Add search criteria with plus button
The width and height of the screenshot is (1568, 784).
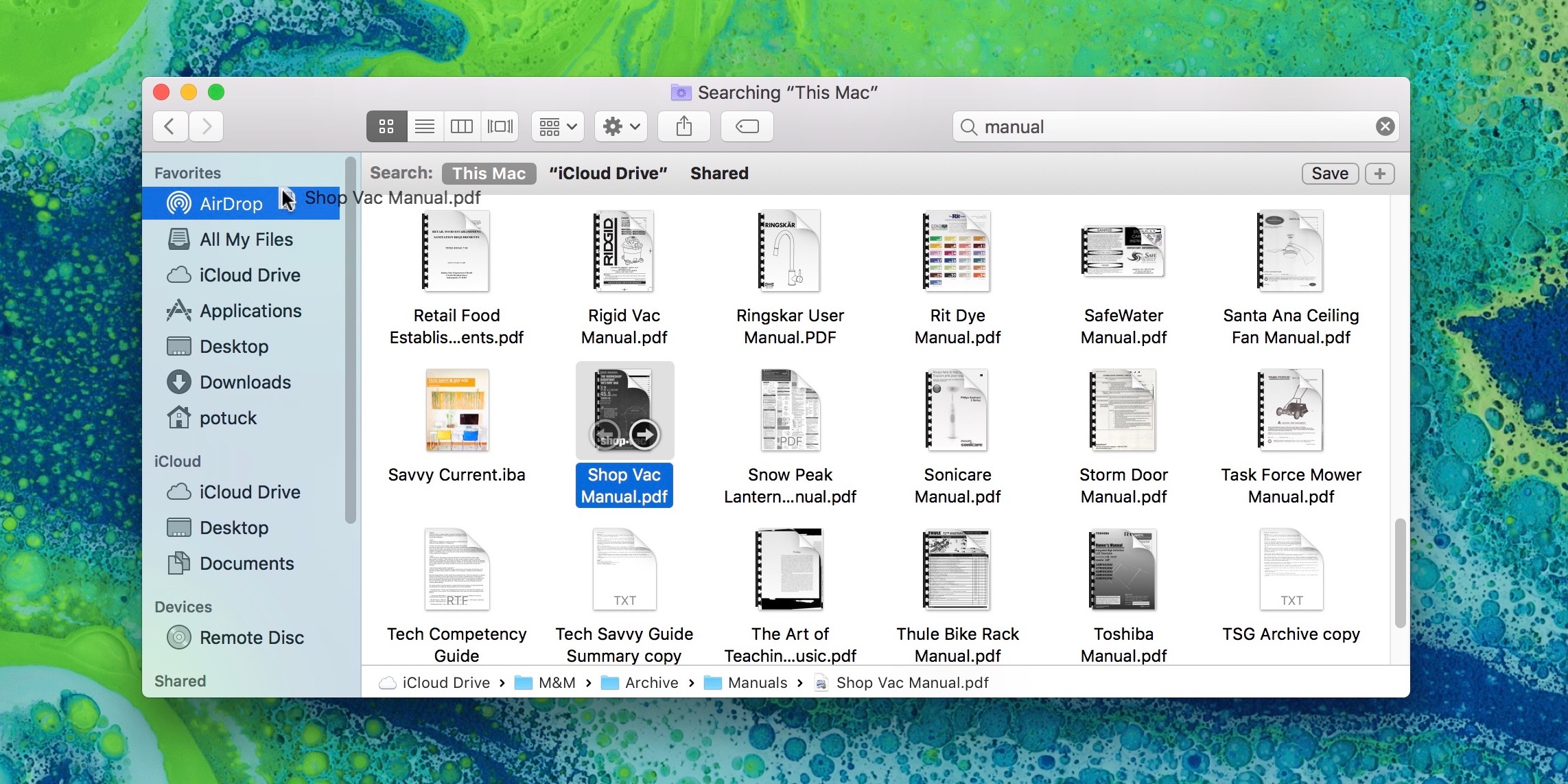[1379, 174]
